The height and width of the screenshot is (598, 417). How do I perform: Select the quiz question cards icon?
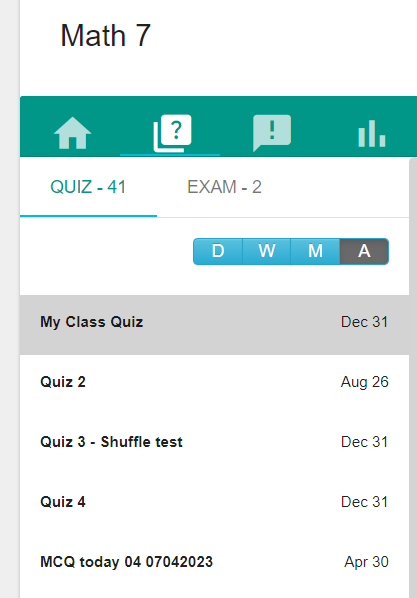coord(172,133)
